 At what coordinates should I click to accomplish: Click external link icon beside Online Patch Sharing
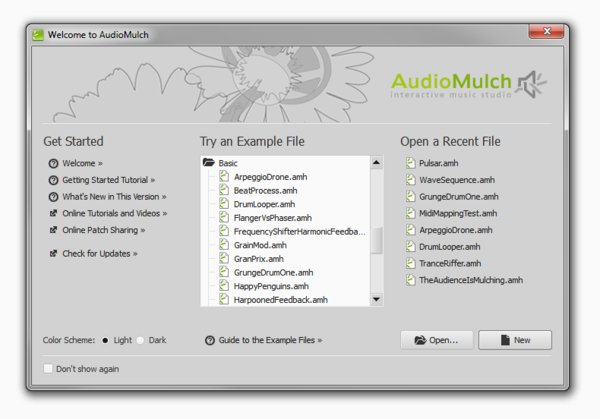click(x=54, y=230)
